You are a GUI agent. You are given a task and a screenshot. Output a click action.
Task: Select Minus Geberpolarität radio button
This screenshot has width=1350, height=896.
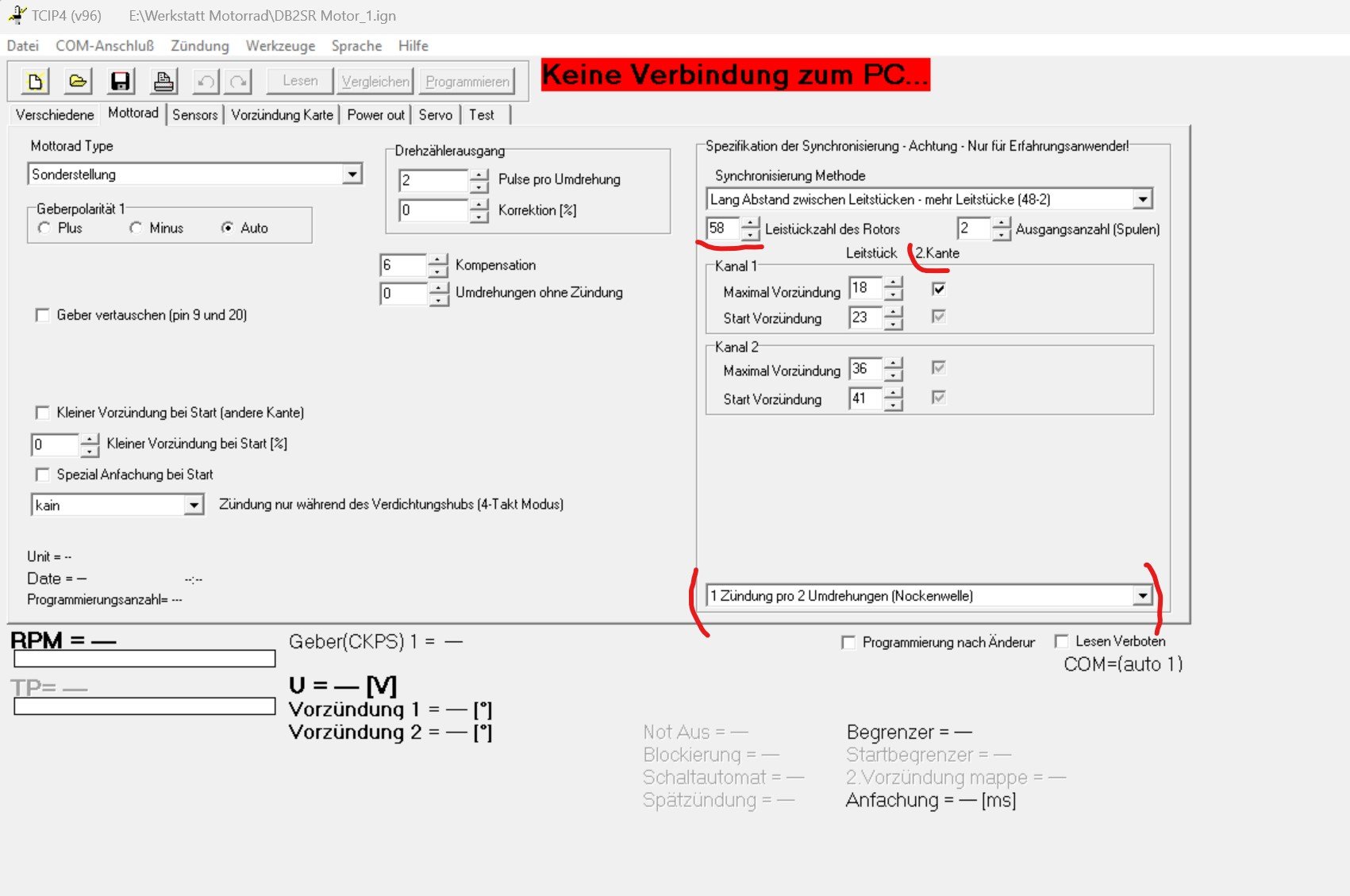coord(136,228)
